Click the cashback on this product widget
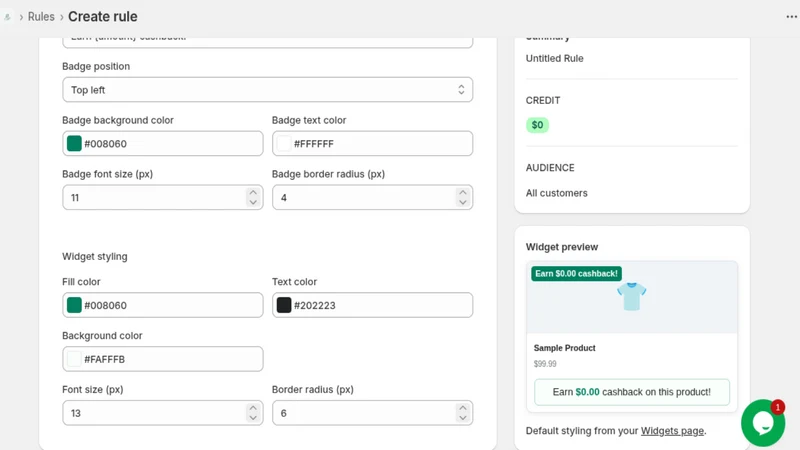Screen dimensions: 800x450 (632, 392)
